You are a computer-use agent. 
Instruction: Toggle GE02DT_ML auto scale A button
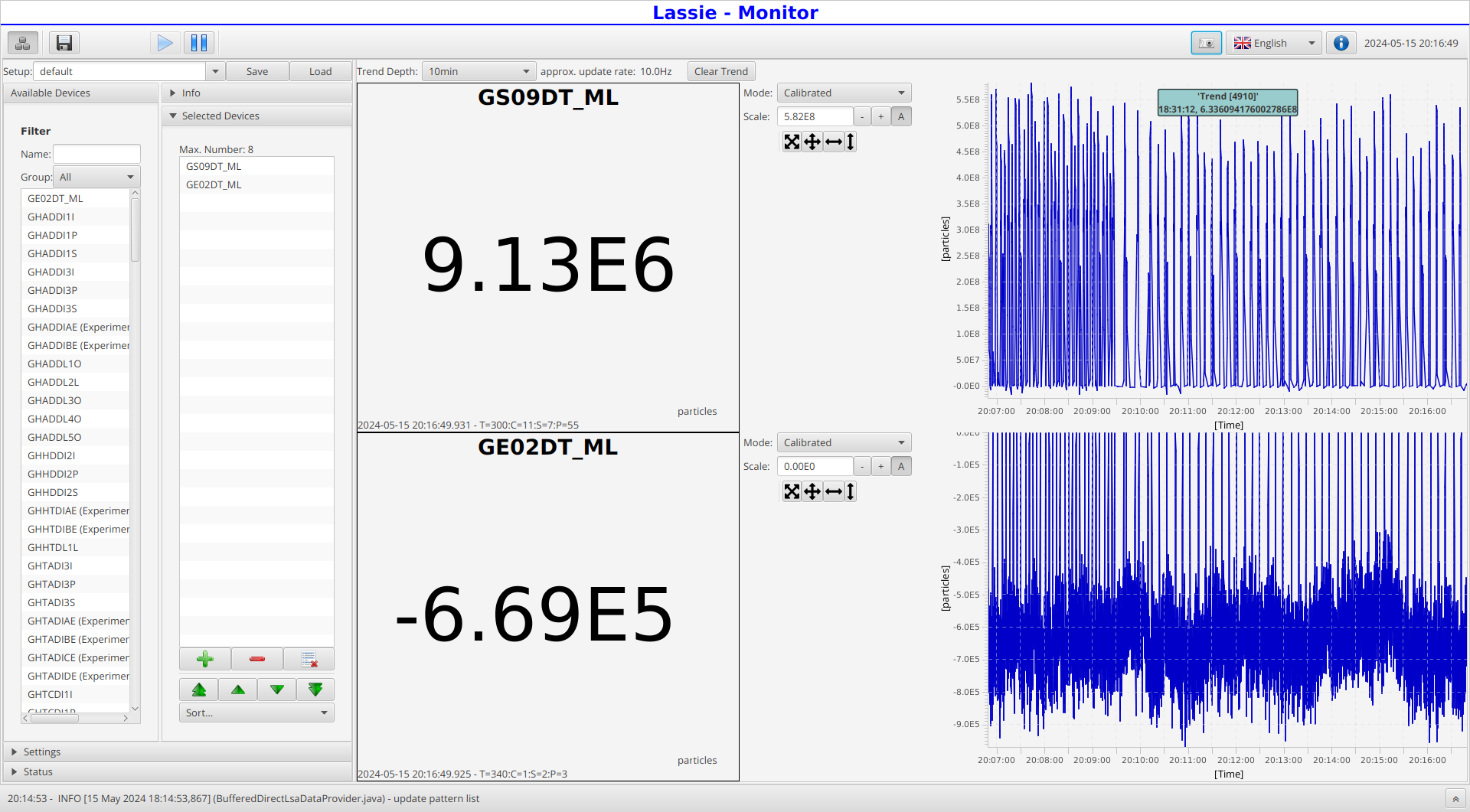tap(901, 466)
